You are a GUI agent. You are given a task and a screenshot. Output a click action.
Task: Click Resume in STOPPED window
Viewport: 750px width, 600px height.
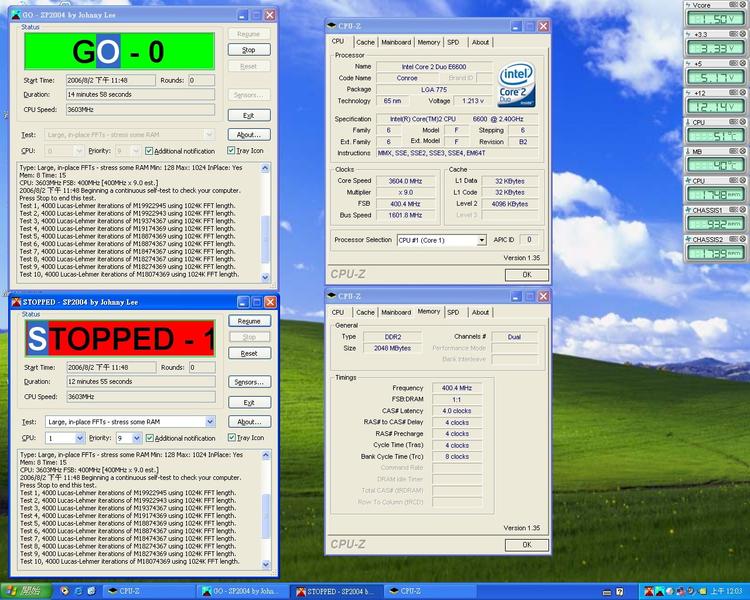[x=249, y=321]
